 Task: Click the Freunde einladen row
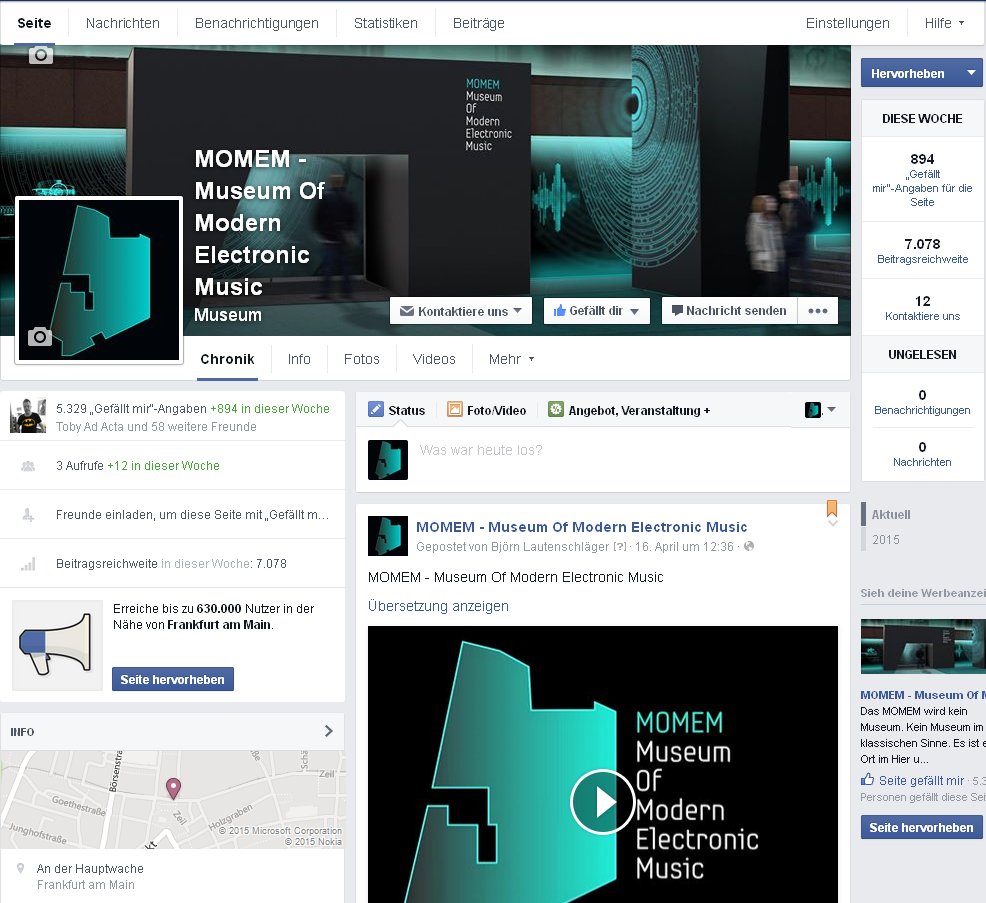tap(172, 515)
